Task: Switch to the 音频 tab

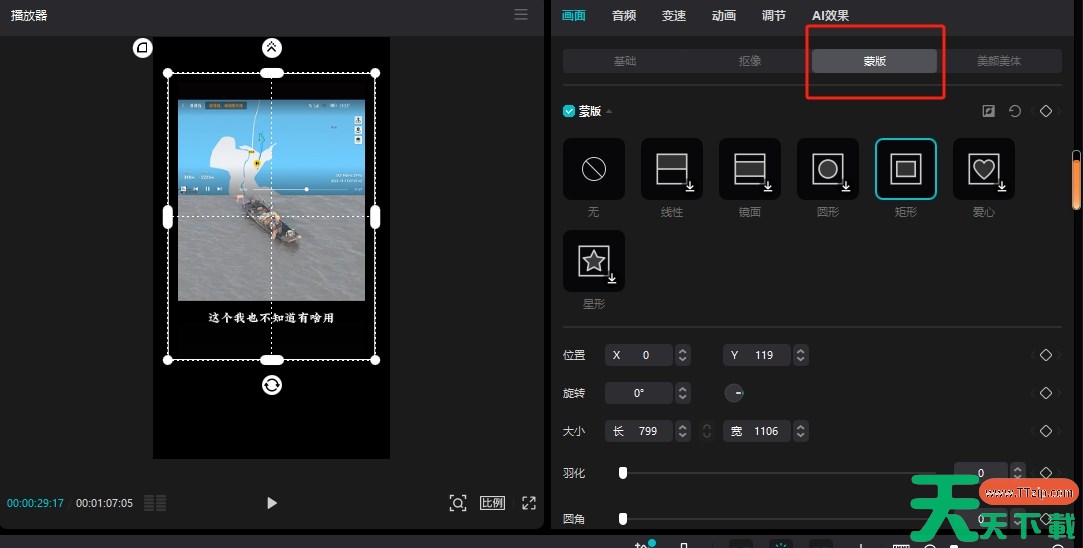Action: coord(624,15)
